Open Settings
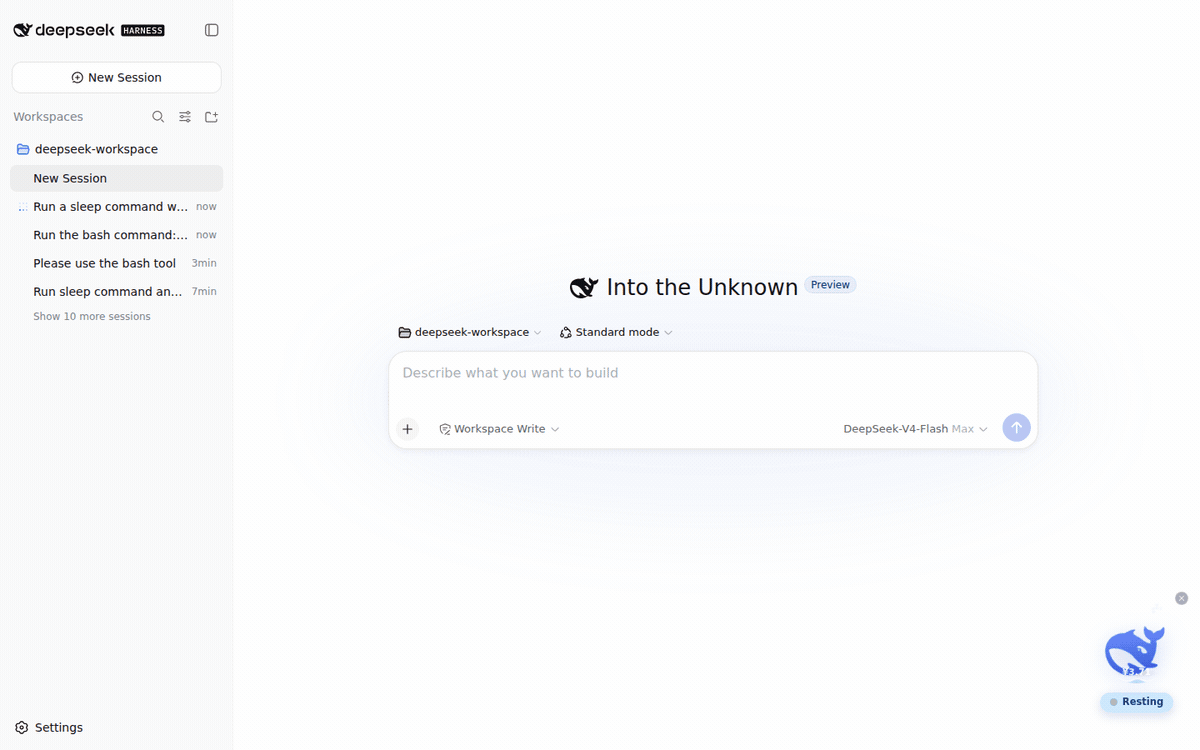Image resolution: width=1200 pixels, height=750 pixels. tap(49, 727)
